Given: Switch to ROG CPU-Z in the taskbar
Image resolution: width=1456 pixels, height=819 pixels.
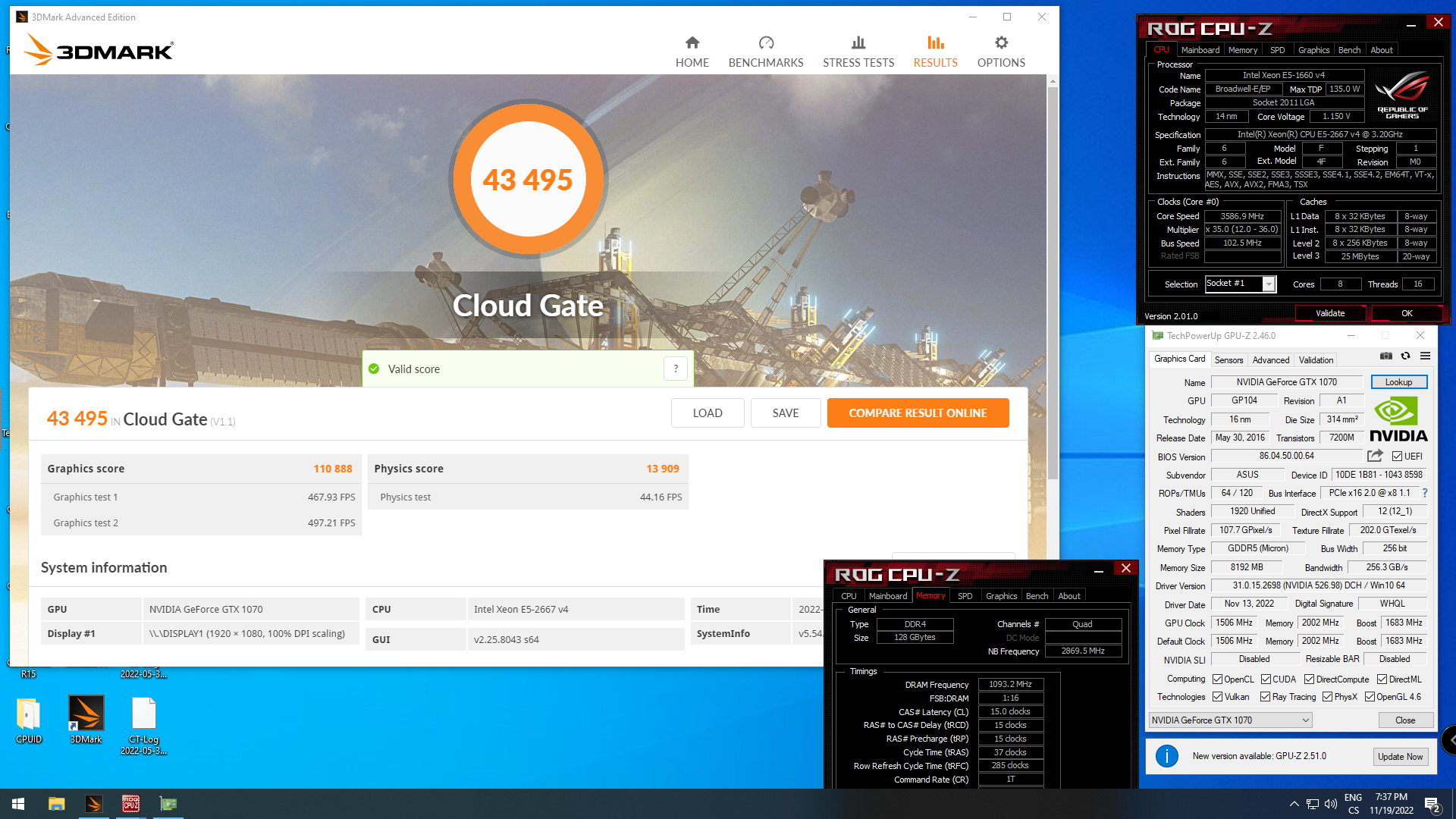Looking at the screenshot, I should click(x=131, y=804).
